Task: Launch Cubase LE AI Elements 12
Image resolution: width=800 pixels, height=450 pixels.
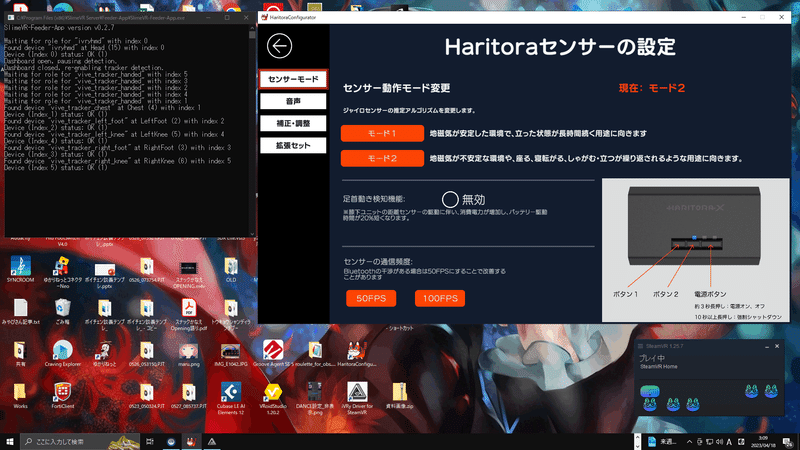Action: [x=231, y=398]
